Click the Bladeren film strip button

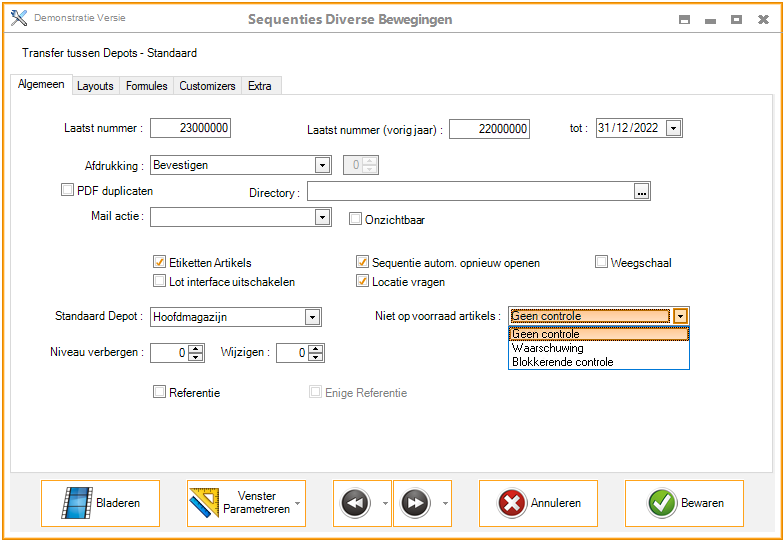click(x=100, y=503)
